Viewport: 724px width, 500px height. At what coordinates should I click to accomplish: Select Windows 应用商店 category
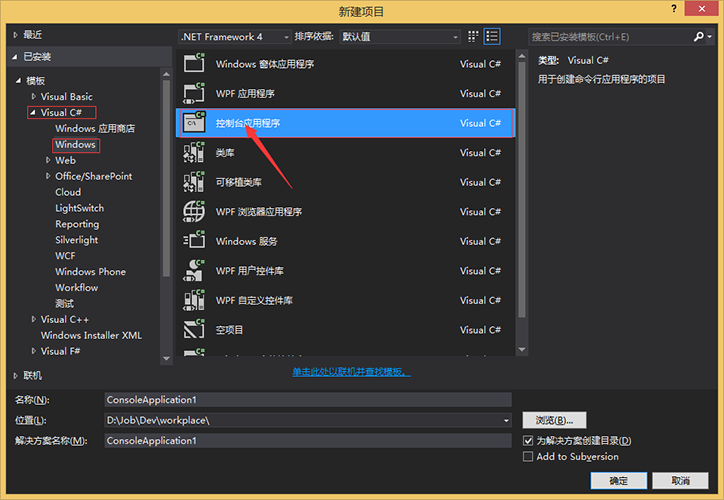(x=95, y=128)
